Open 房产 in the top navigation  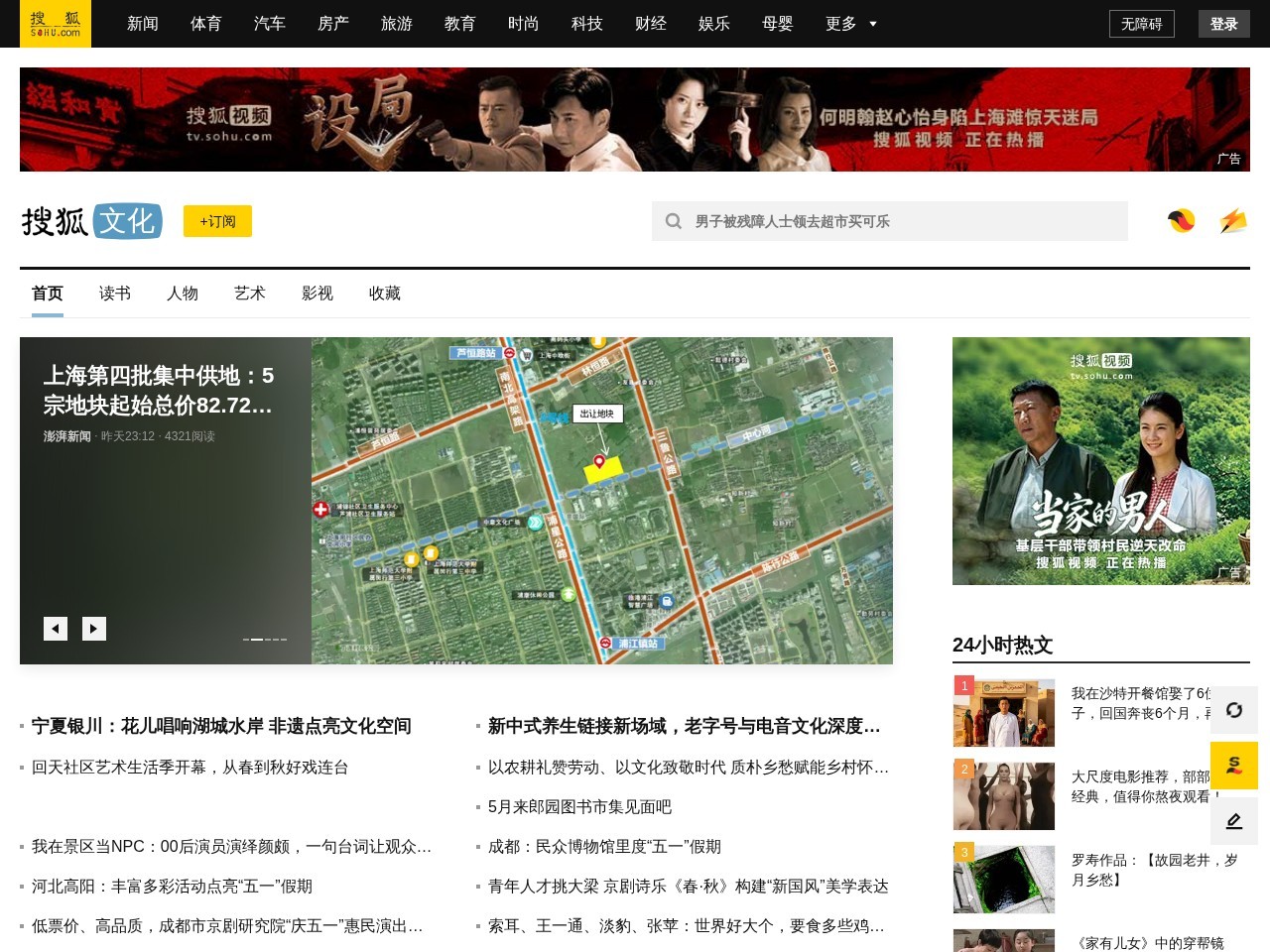pyautogui.click(x=333, y=24)
